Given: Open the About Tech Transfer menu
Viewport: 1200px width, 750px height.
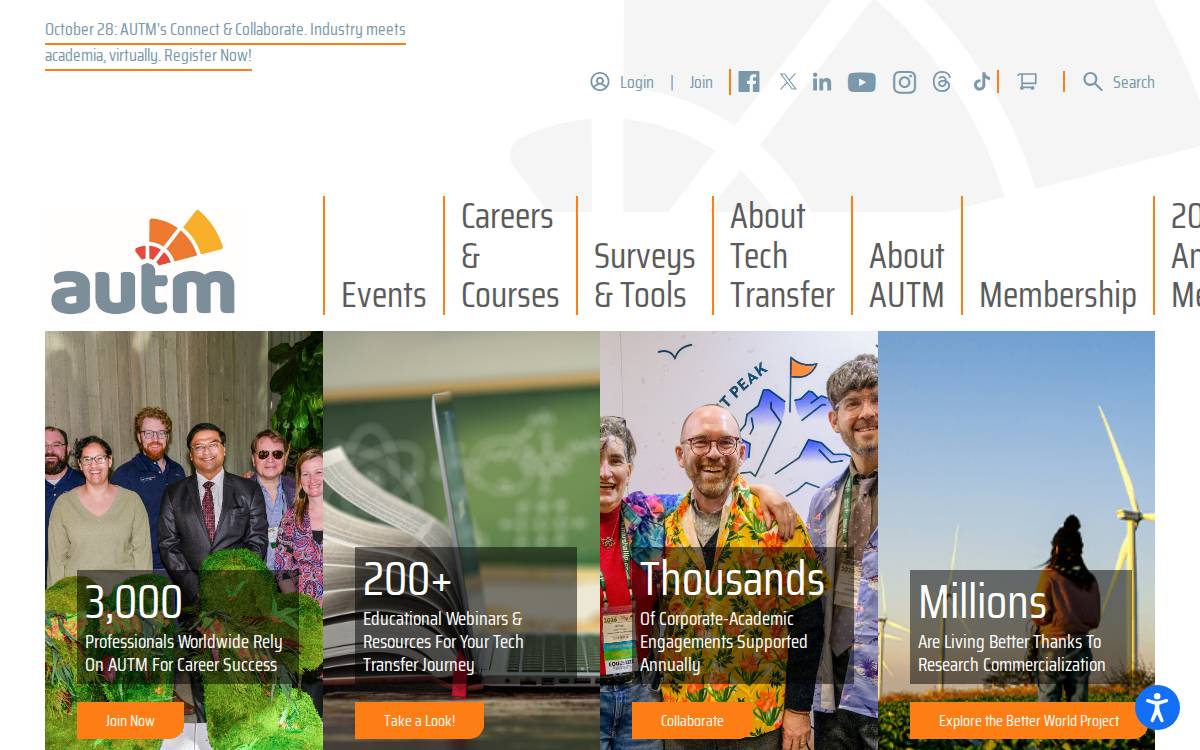Looking at the screenshot, I should (x=782, y=256).
